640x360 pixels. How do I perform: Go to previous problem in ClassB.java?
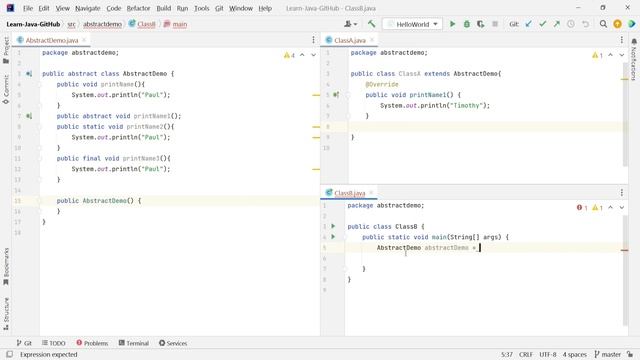(610, 207)
